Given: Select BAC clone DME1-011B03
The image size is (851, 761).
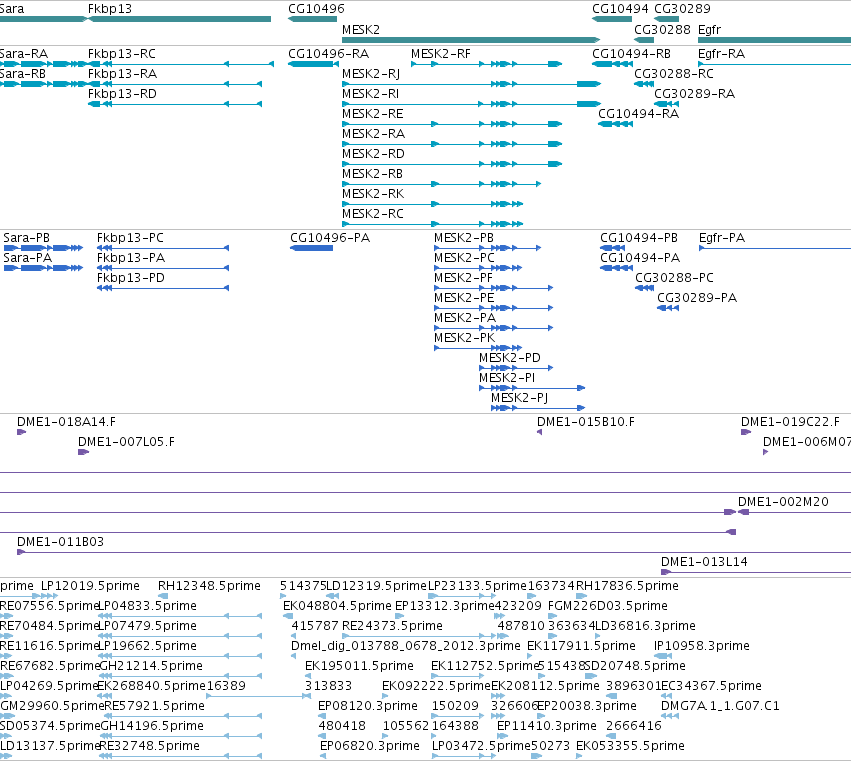Looking at the screenshot, I should [60, 542].
